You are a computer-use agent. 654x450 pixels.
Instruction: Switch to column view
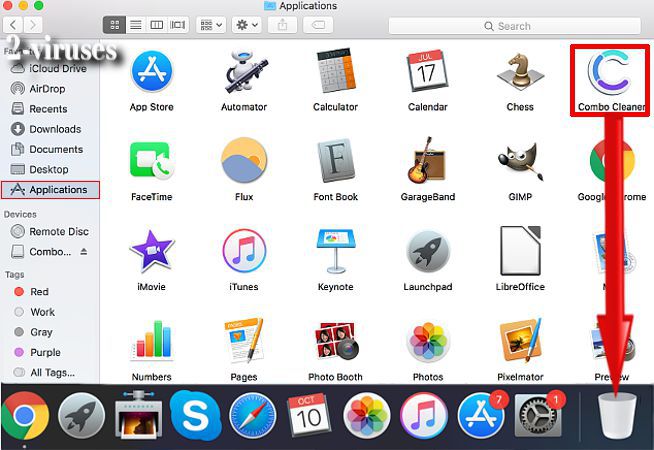coord(156,25)
